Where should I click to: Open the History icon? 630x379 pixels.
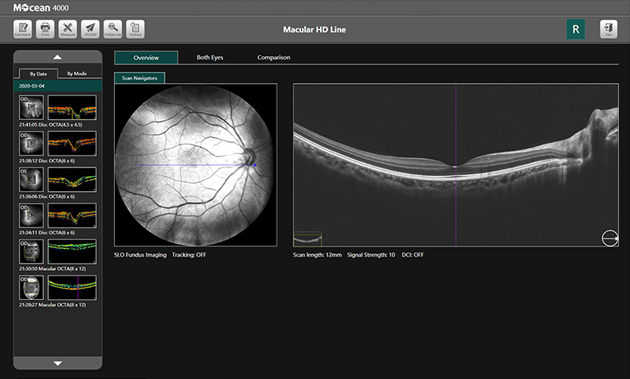tap(135, 29)
